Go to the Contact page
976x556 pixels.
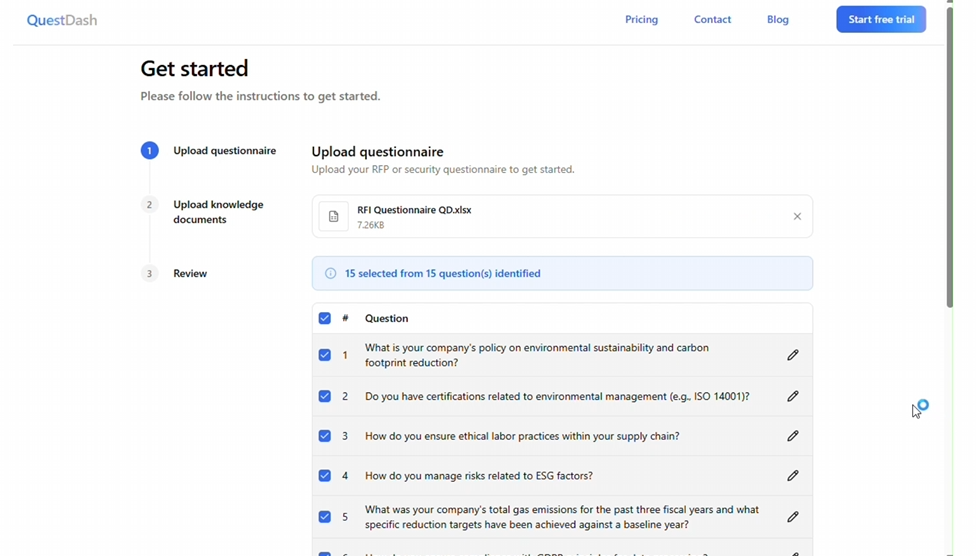pos(712,19)
